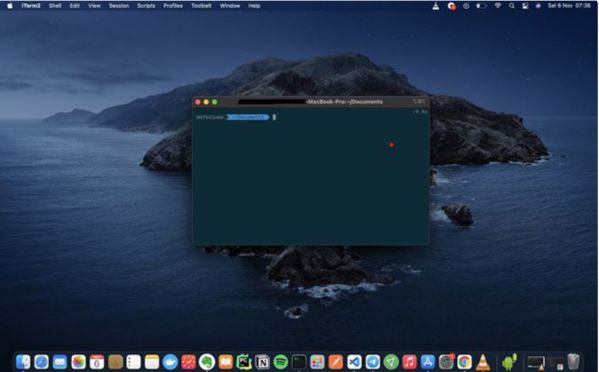This screenshot has width=599, height=372.
Task: Open the Calendar app in the dock
Action: tap(97, 361)
